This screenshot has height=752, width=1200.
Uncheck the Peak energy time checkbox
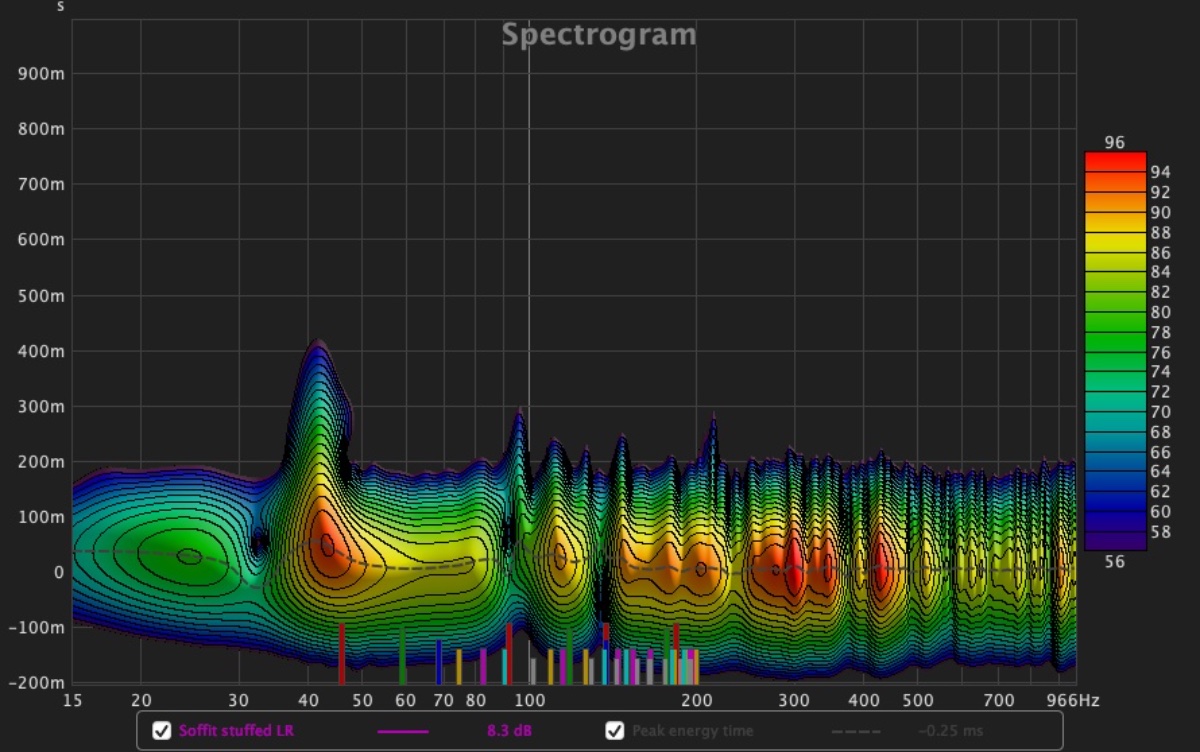click(615, 731)
